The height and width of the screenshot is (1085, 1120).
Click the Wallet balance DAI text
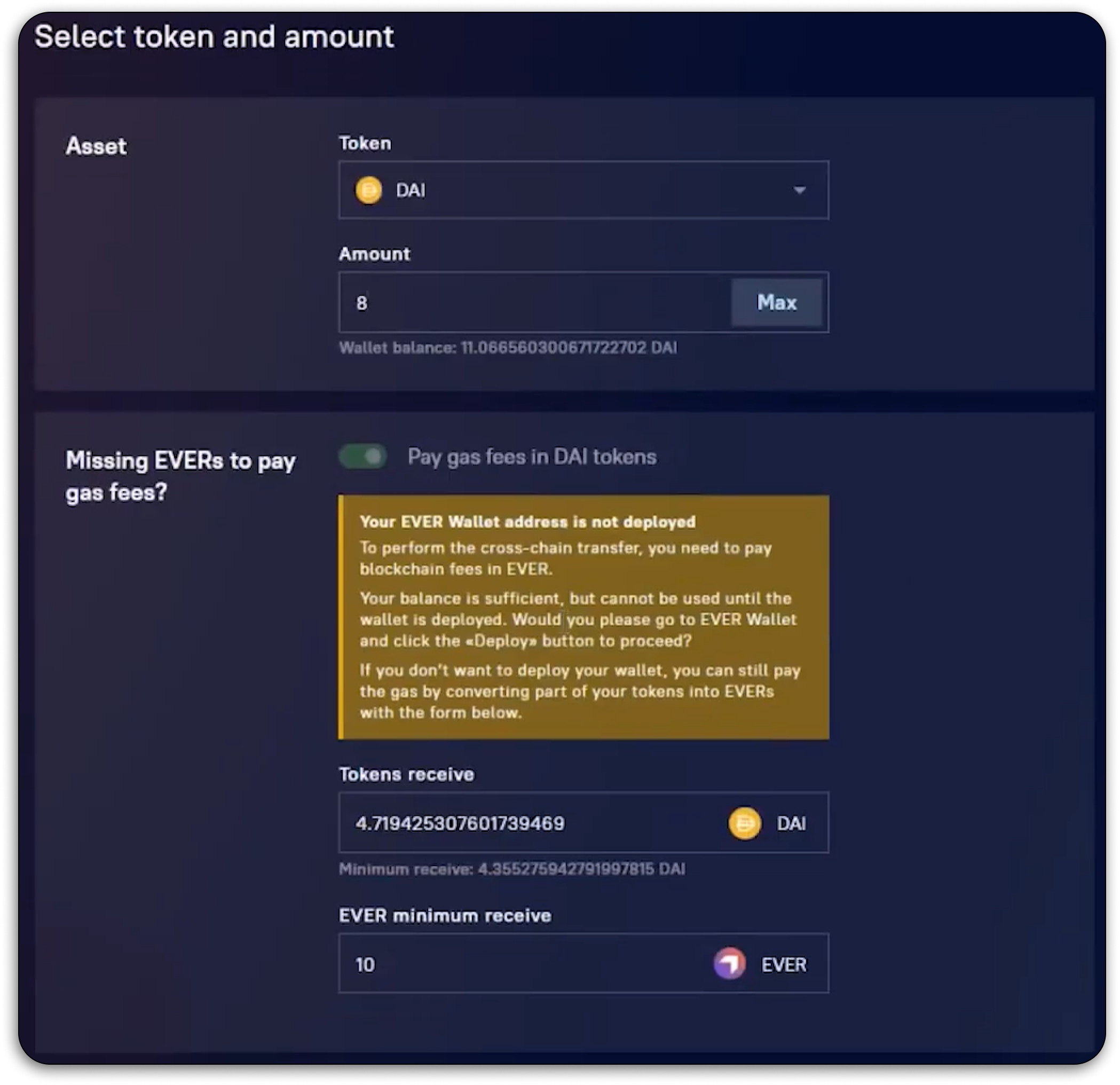508,348
